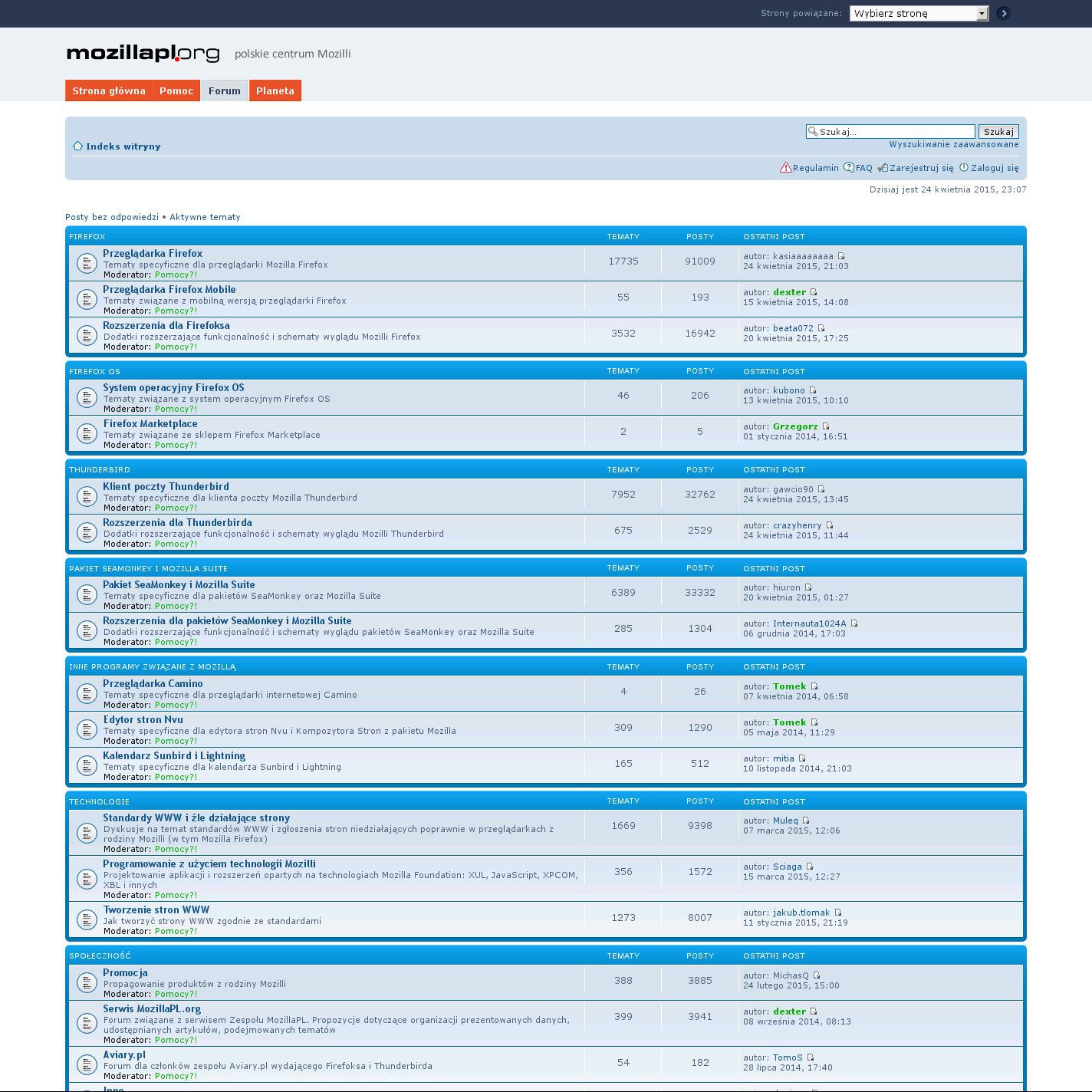Open the Wybierz stronę dropdown
Viewport: 1092px width, 1092px height.
click(x=919, y=13)
